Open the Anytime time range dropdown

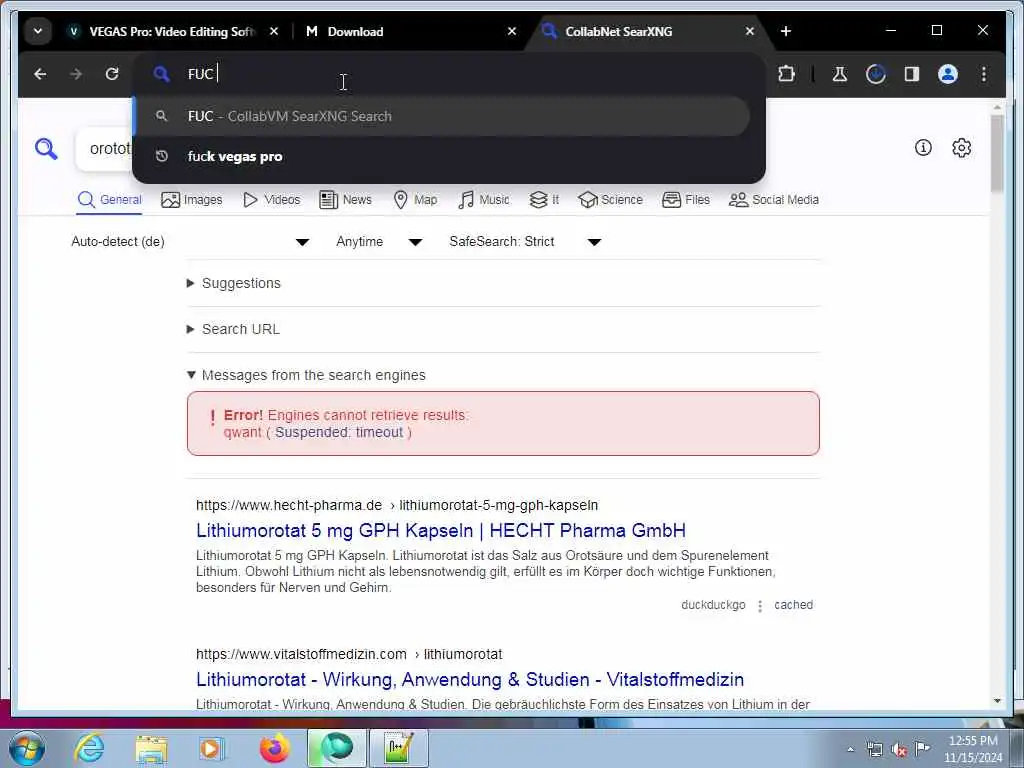(x=379, y=242)
